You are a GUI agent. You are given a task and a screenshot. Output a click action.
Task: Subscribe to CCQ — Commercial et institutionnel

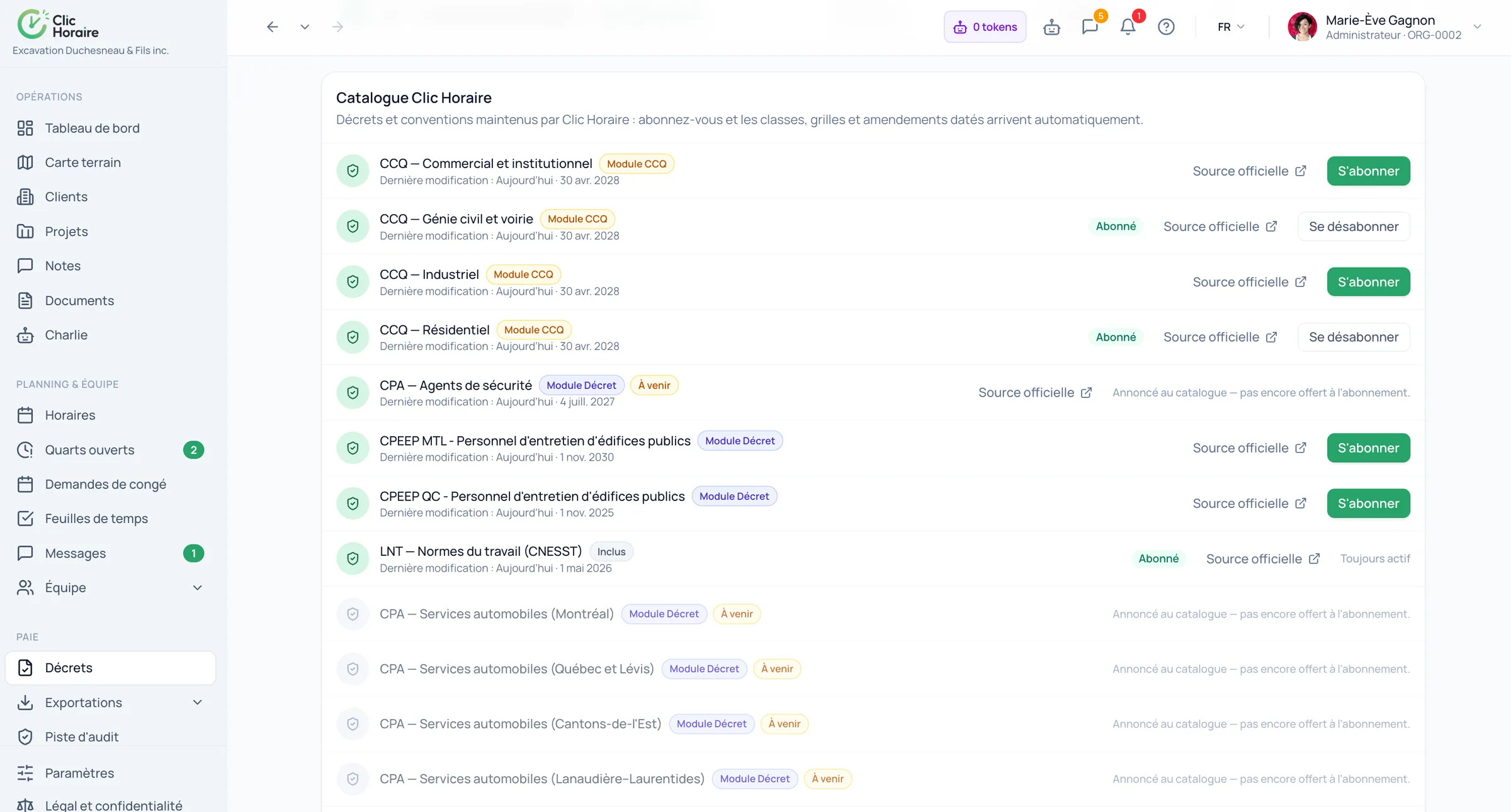click(1368, 171)
